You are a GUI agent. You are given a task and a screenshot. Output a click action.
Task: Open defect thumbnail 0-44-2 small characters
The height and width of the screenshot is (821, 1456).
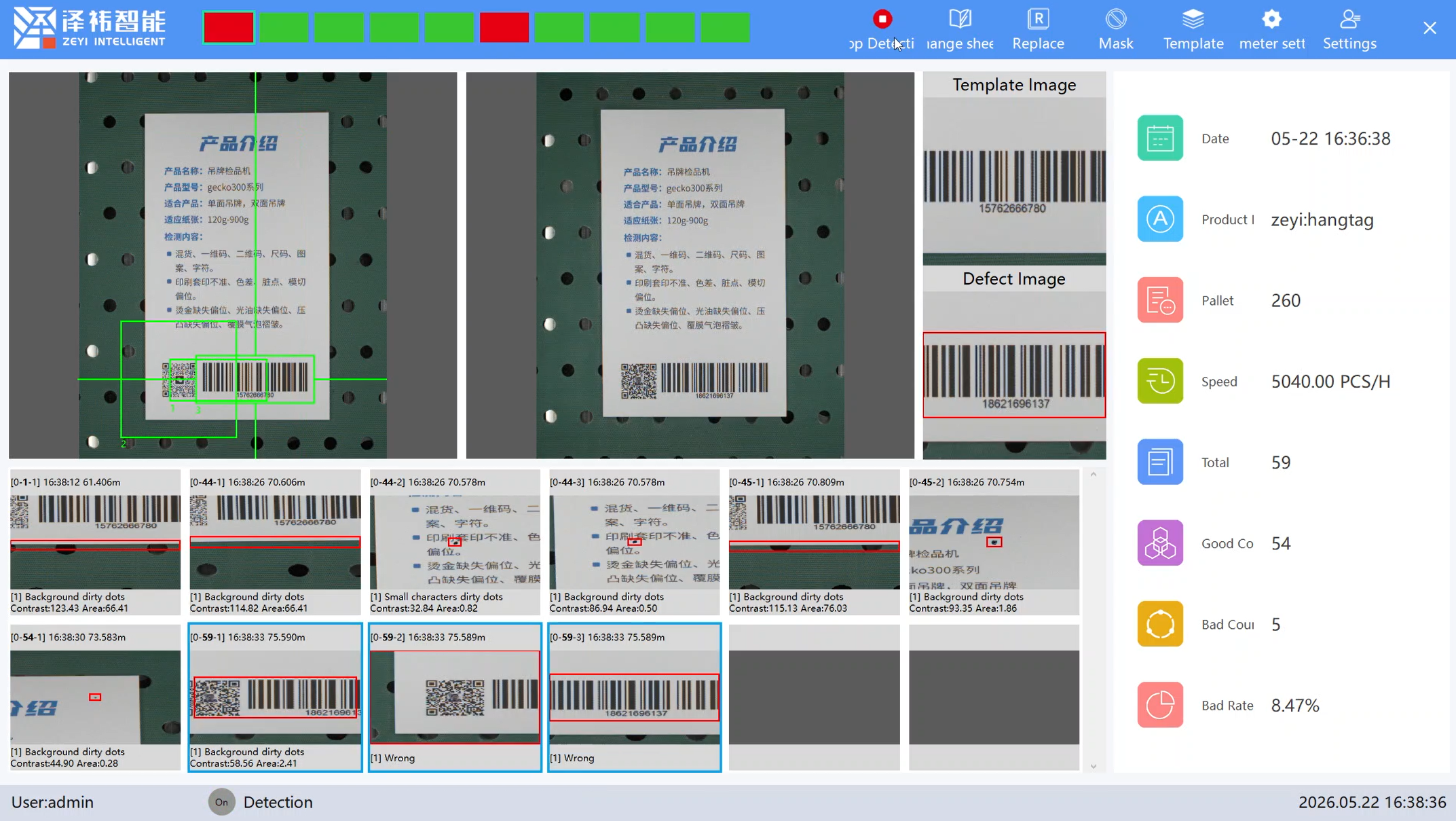(455, 542)
